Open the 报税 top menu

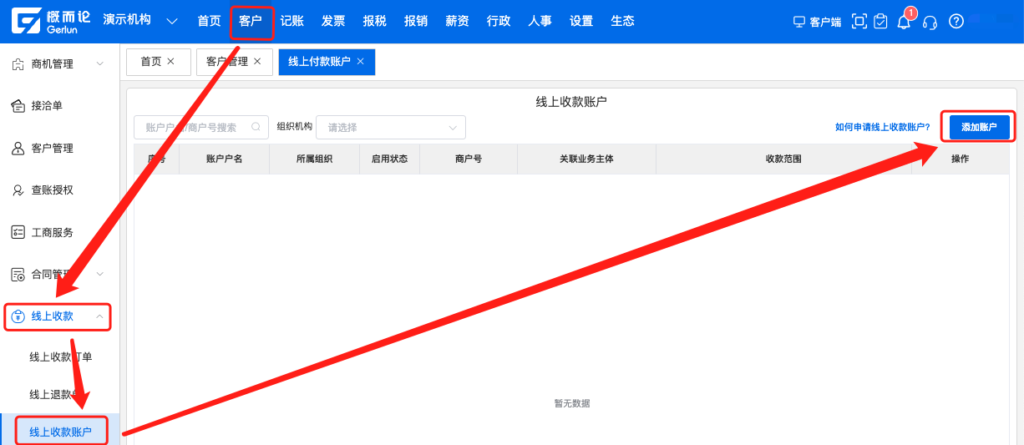[375, 21]
